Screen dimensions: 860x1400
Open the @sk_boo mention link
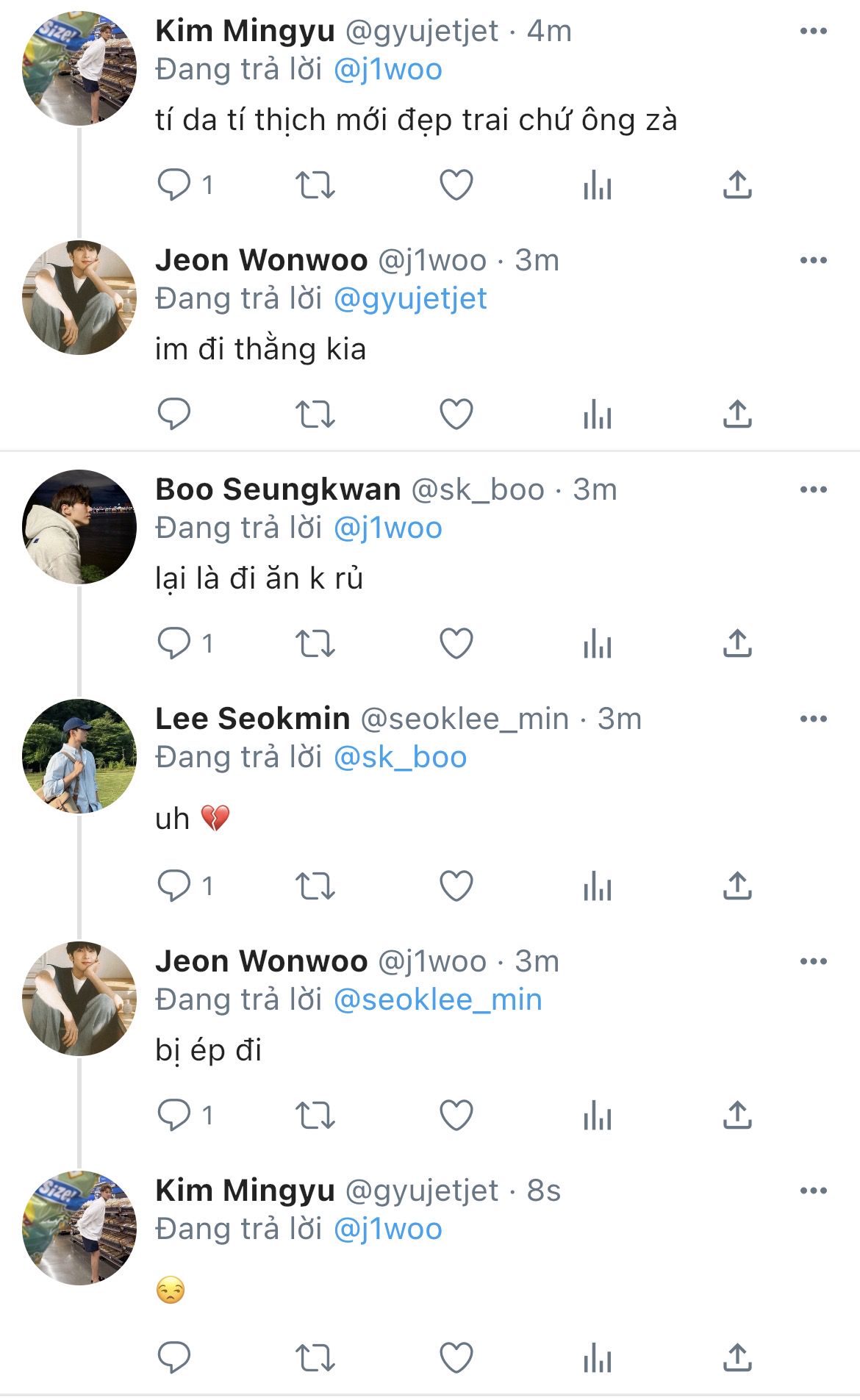point(400,758)
